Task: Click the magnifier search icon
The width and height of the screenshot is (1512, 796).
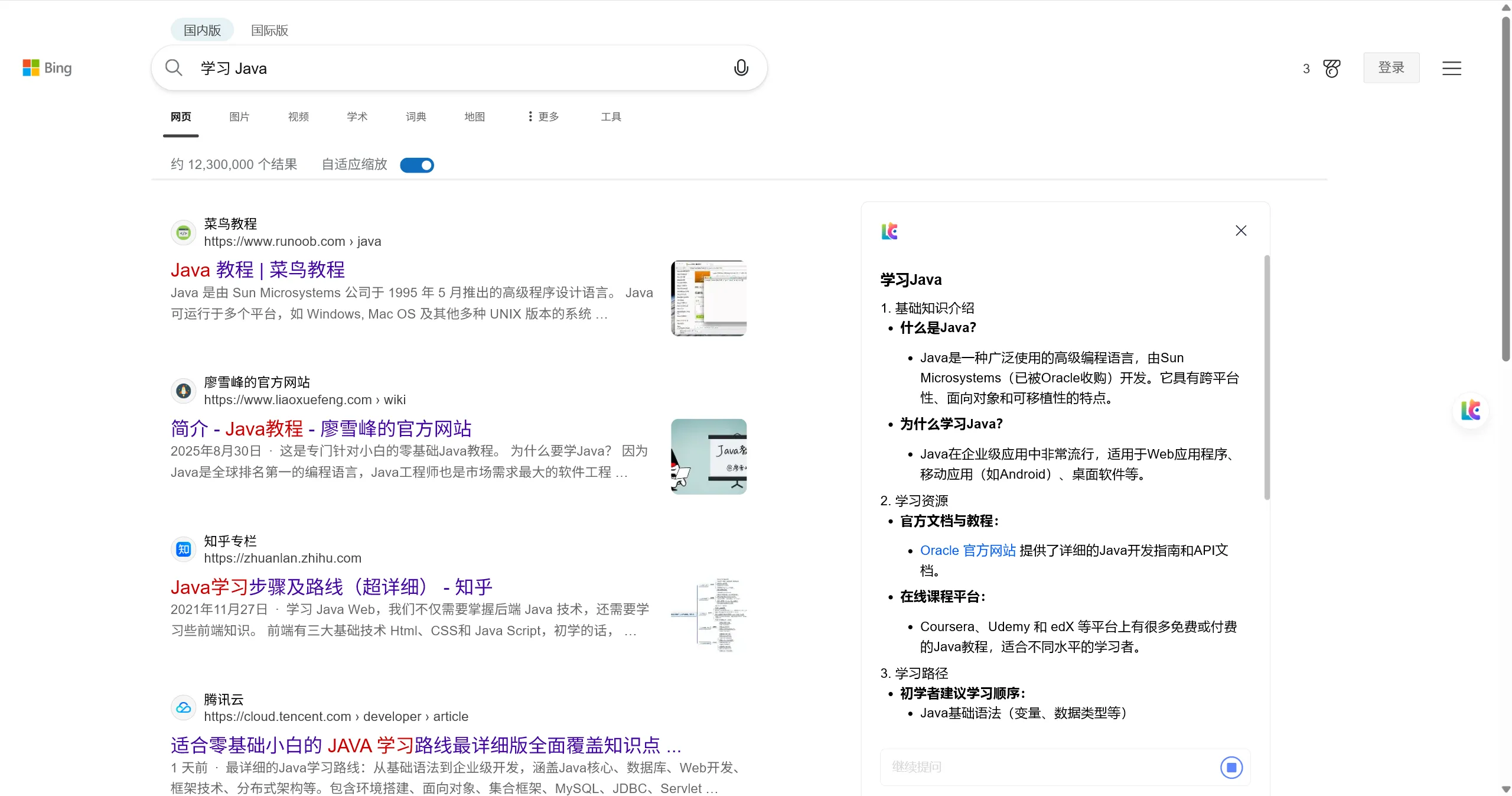Action: [174, 68]
